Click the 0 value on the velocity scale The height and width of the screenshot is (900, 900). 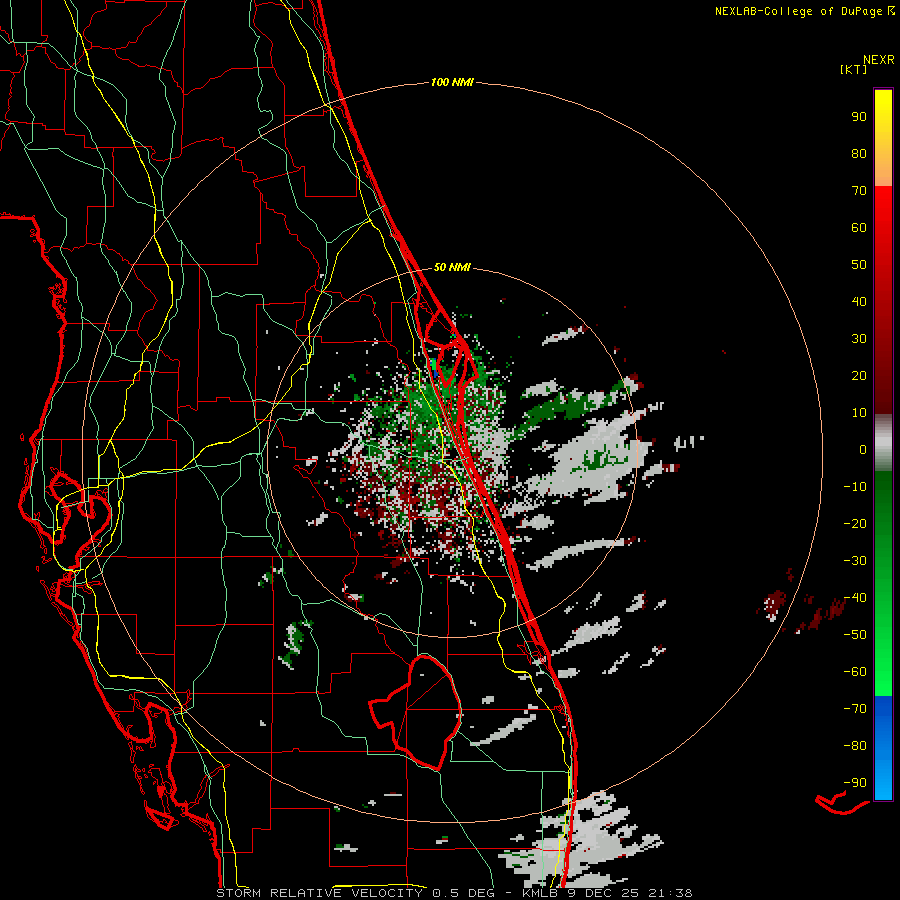[x=863, y=450]
